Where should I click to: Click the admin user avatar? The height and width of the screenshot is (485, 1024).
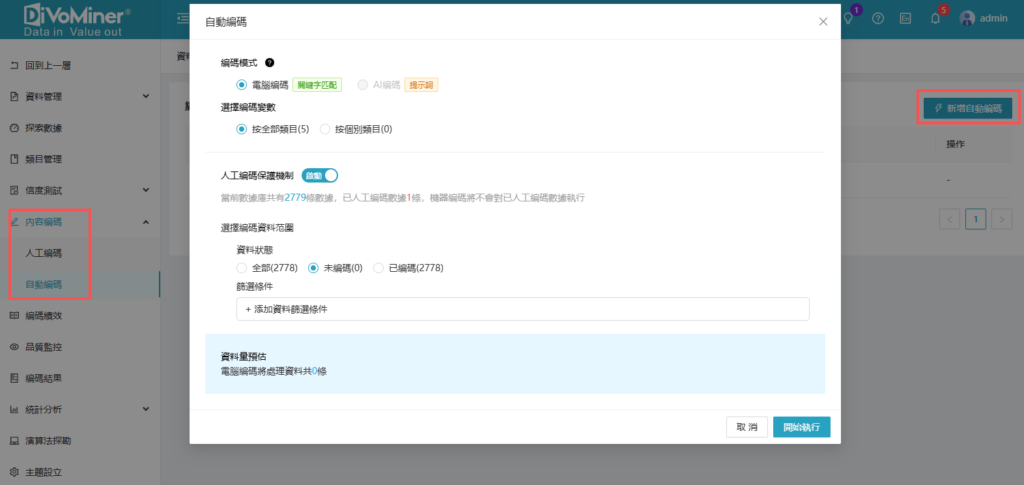click(967, 18)
